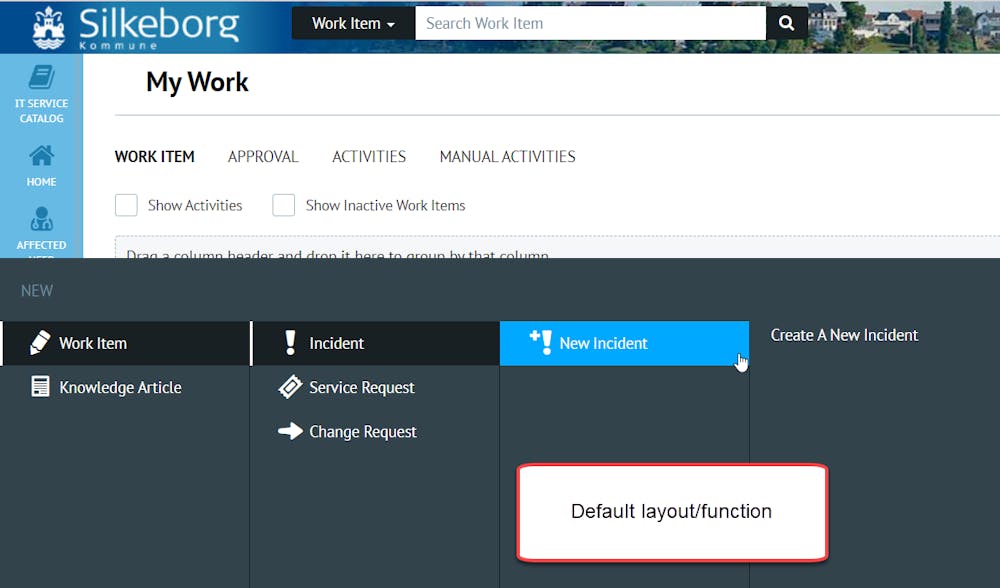Select the Manual Activities tab

point(507,156)
